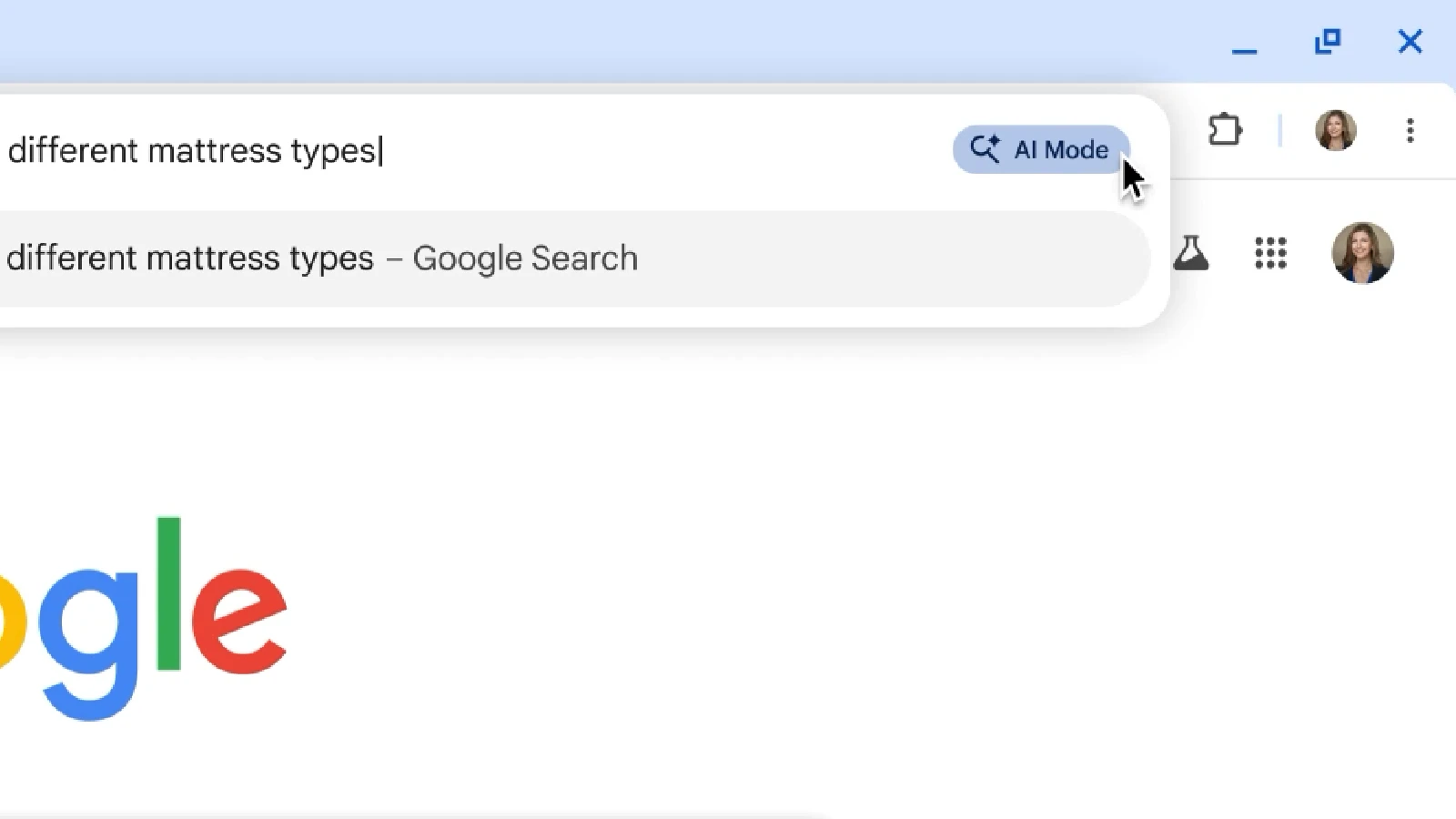Open the Extensions puzzle-piece menu
This screenshot has height=819, width=1456.
(x=1225, y=130)
